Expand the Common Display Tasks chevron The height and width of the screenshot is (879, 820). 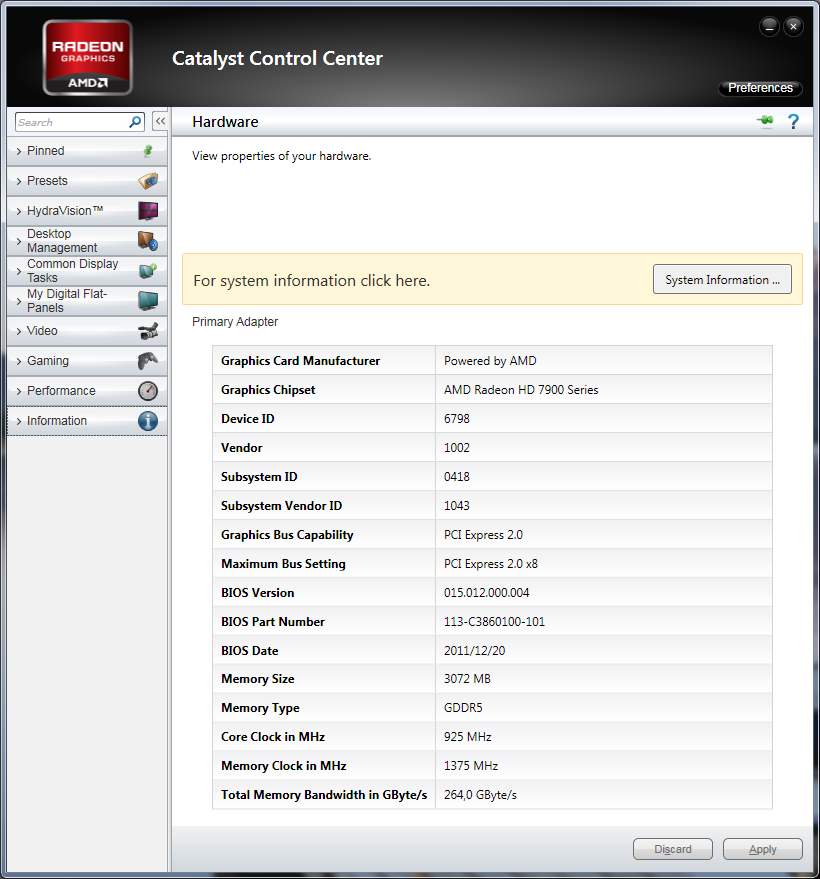coord(19,271)
